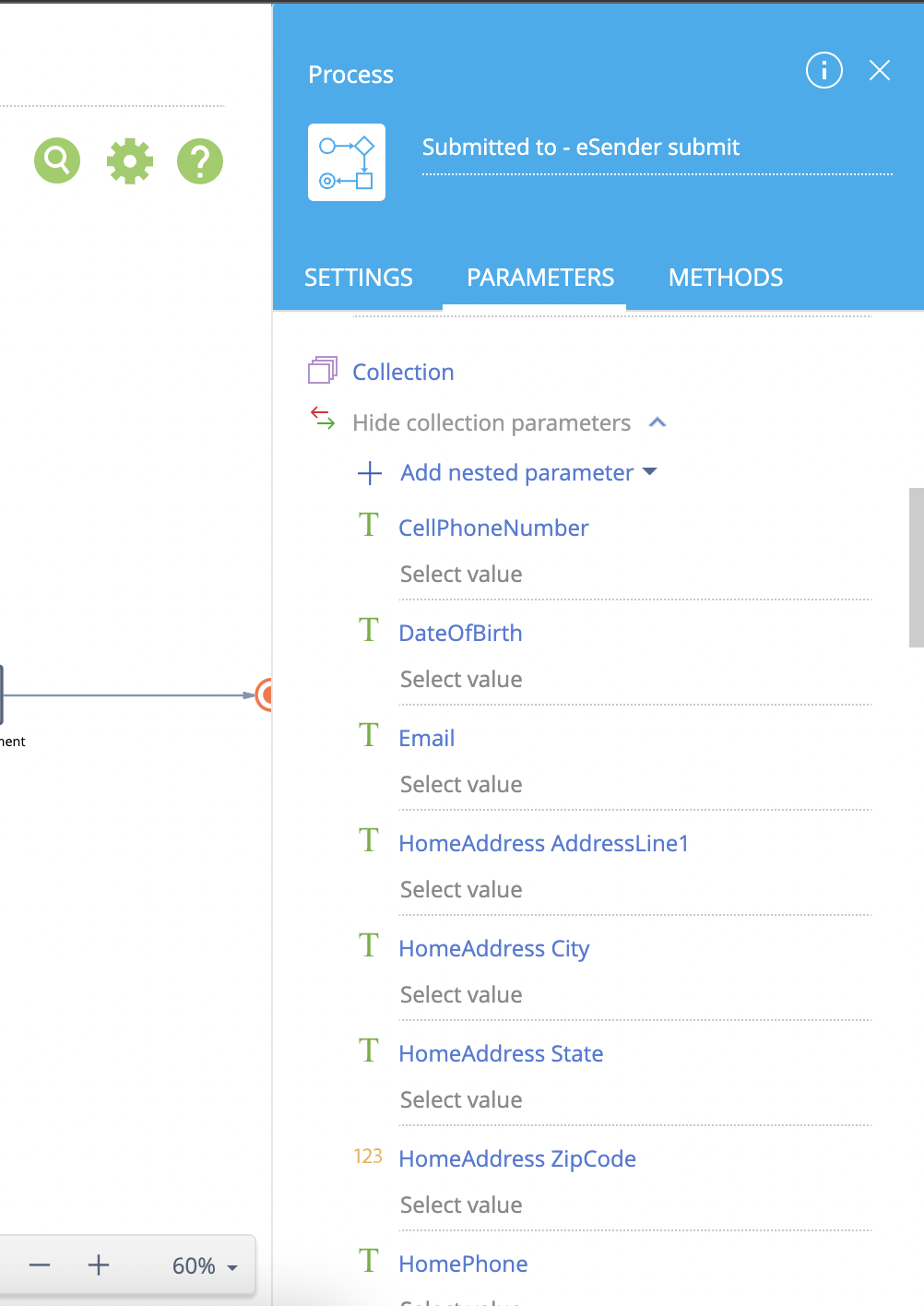The height and width of the screenshot is (1306, 924).
Task: Collapse the Hide collection parameters chevron
Action: click(x=657, y=422)
